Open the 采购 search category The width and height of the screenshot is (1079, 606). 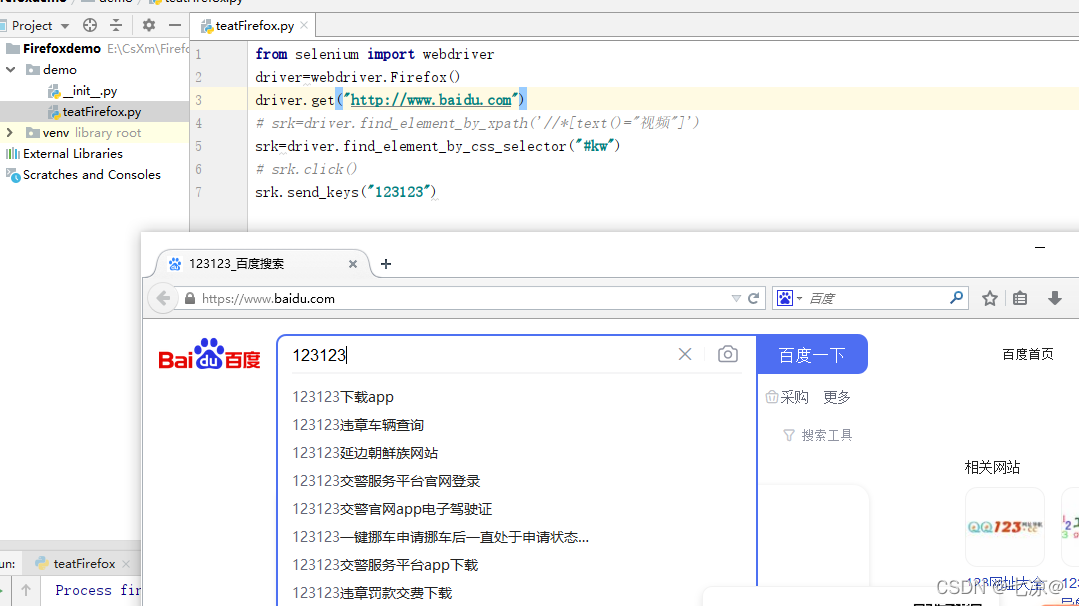coord(787,397)
